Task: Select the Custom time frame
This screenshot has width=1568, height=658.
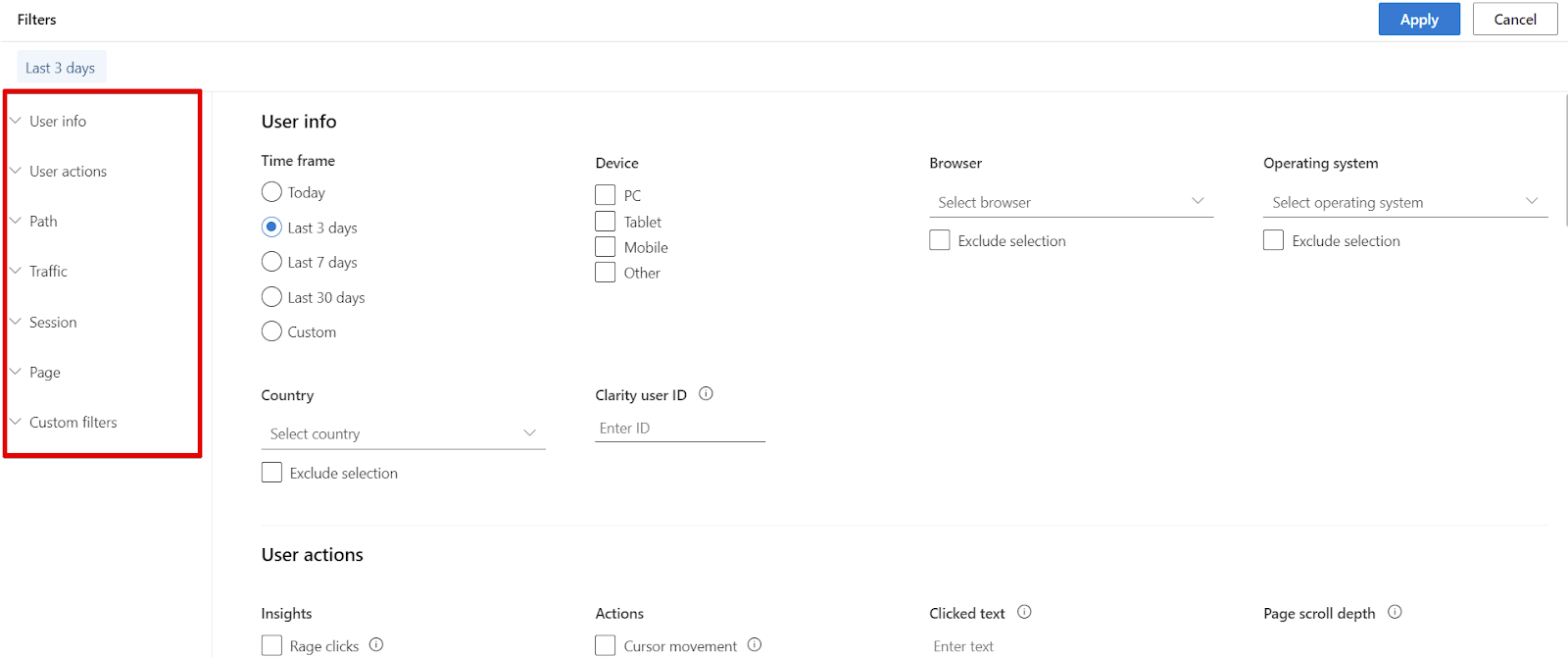Action: (271, 331)
